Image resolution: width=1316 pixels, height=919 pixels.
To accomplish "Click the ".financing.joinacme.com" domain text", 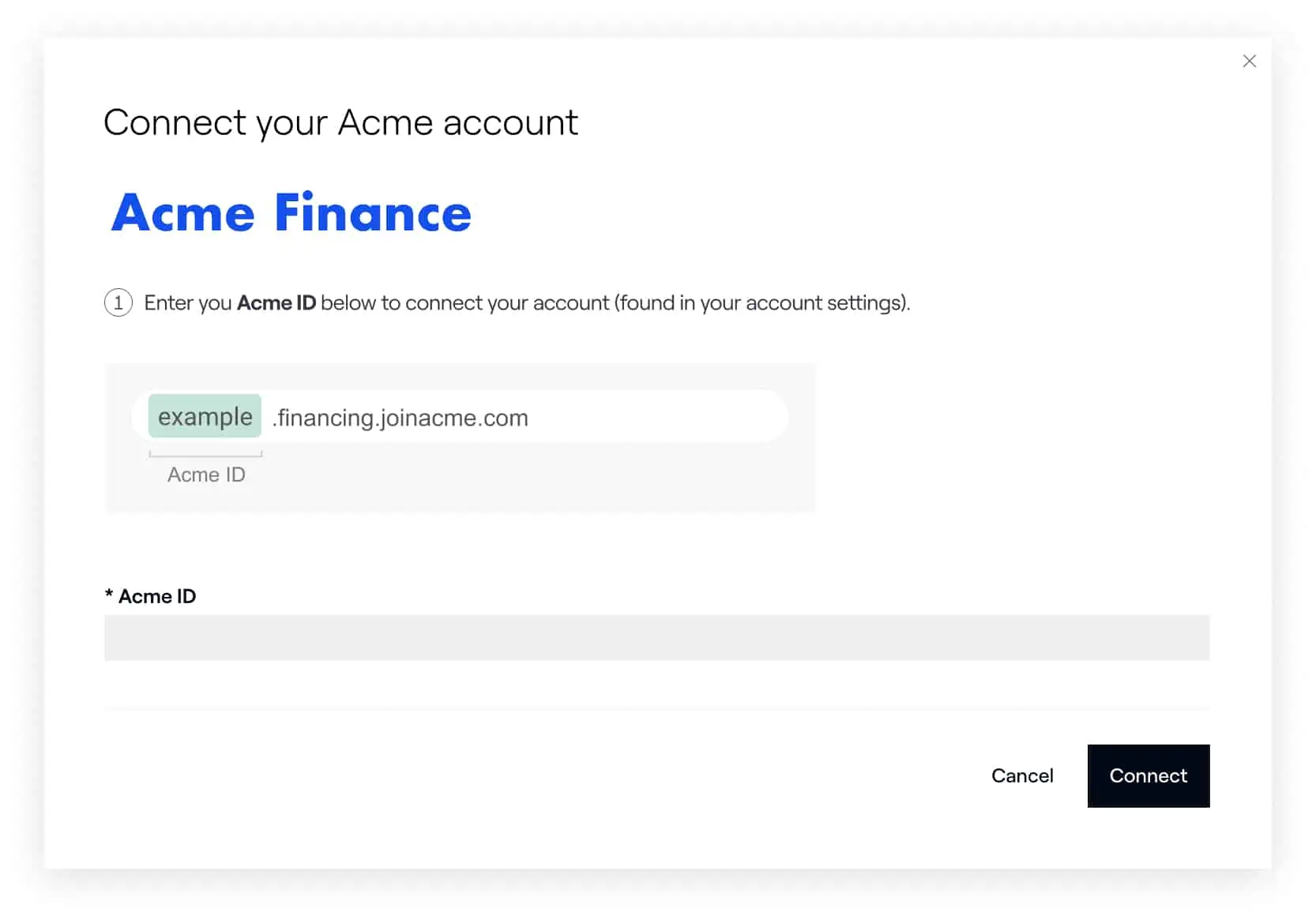I will pyautogui.click(x=400, y=418).
